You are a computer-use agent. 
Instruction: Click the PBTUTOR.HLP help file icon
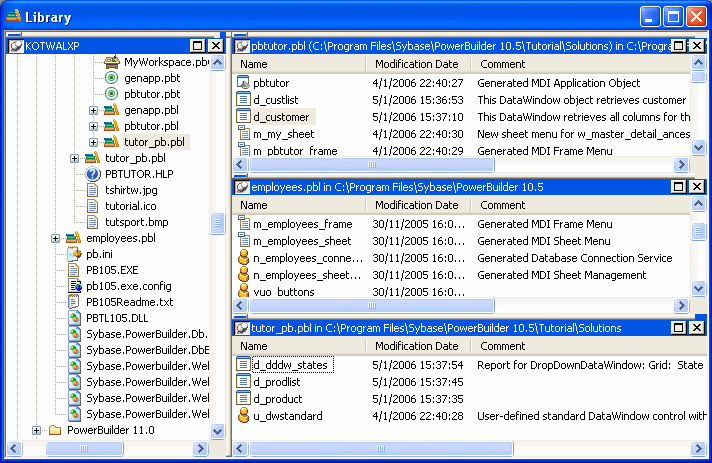point(93,174)
